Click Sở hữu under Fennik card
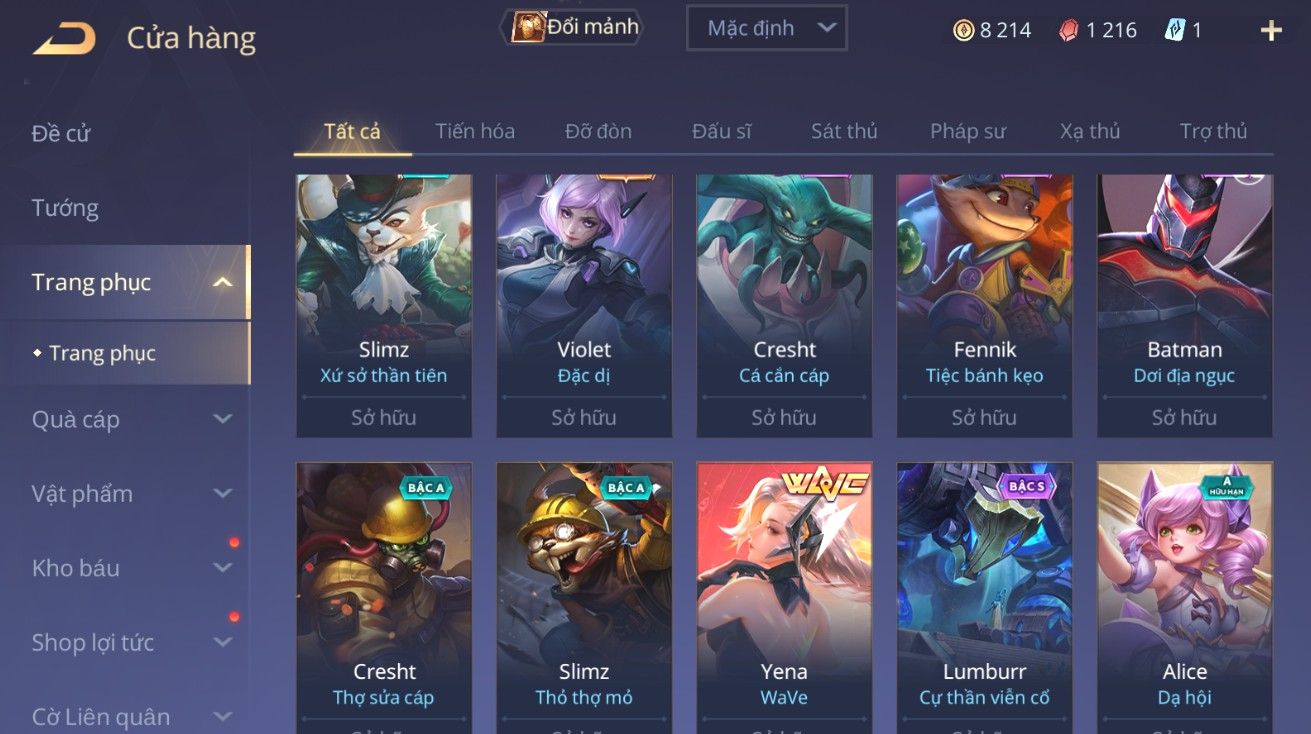The height and width of the screenshot is (734, 1311). pyautogui.click(x=984, y=417)
